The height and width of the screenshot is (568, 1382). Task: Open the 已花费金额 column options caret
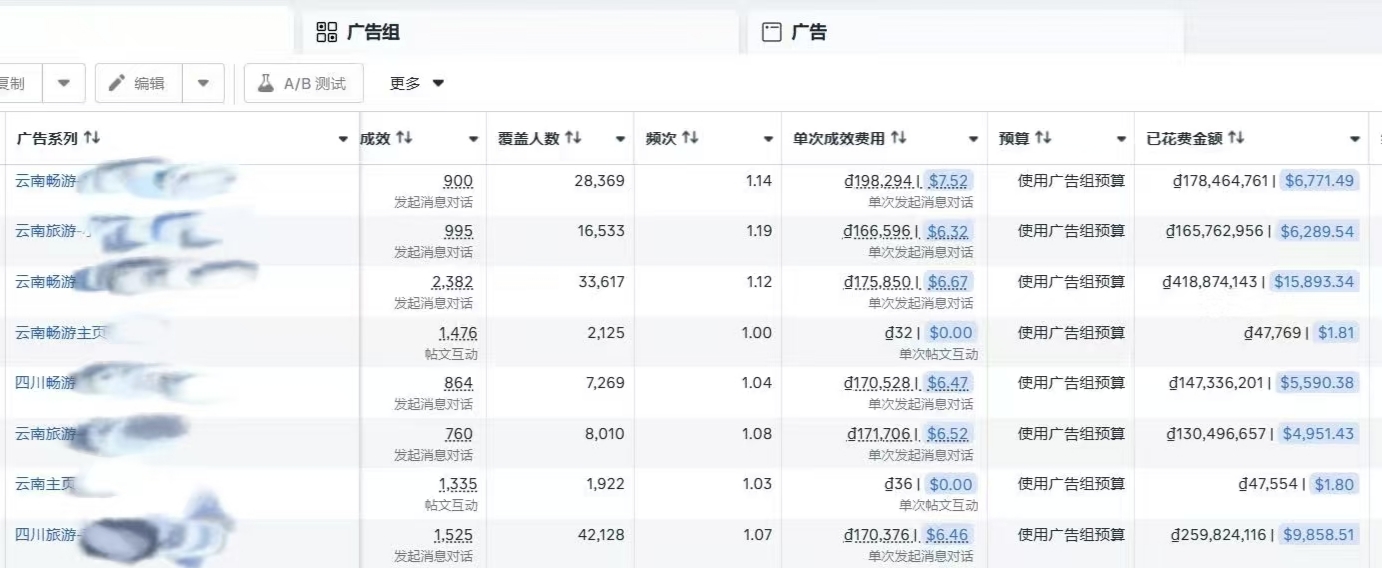(x=1355, y=139)
